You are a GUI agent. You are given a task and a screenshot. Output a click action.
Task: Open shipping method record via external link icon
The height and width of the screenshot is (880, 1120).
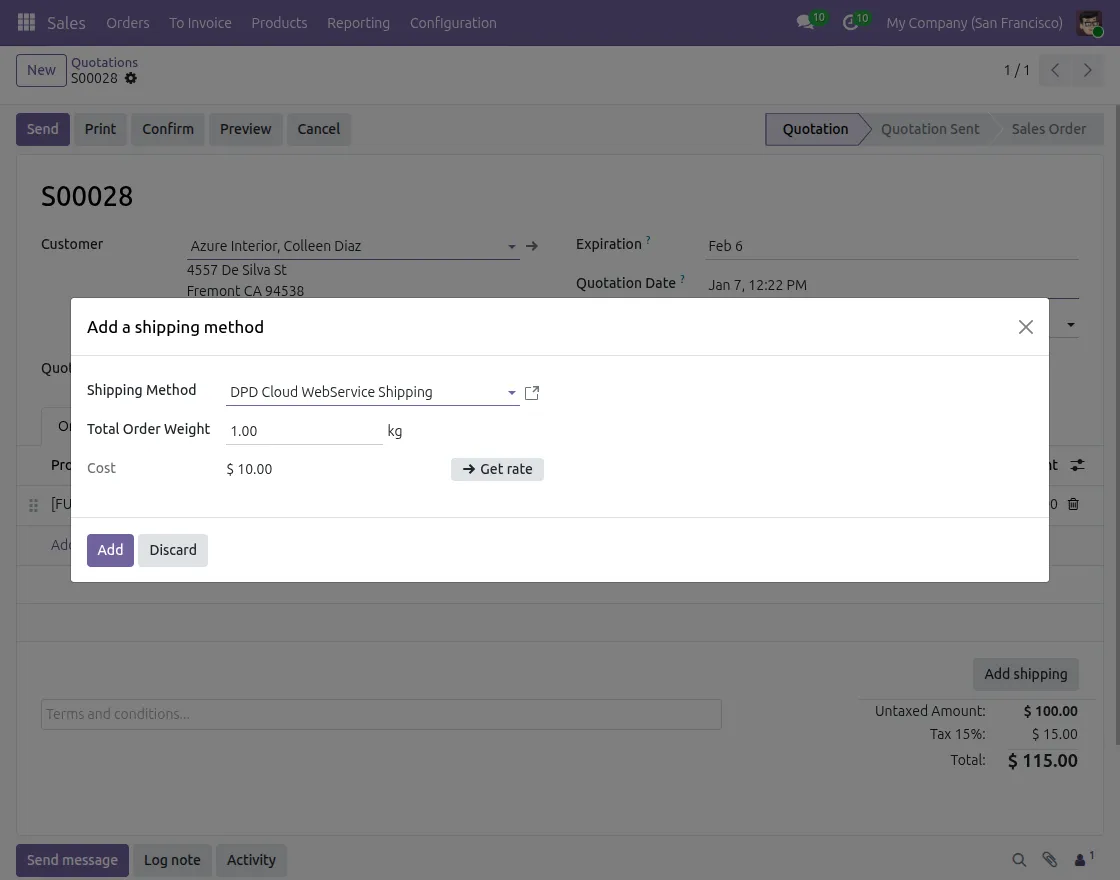(531, 392)
